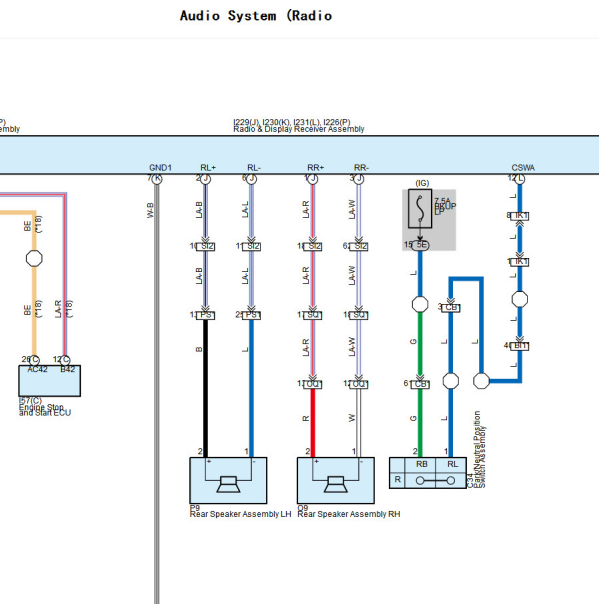This screenshot has width=599, height=604.
Task: Click the upper IK1 connector below CSWA
Action: click(520, 216)
